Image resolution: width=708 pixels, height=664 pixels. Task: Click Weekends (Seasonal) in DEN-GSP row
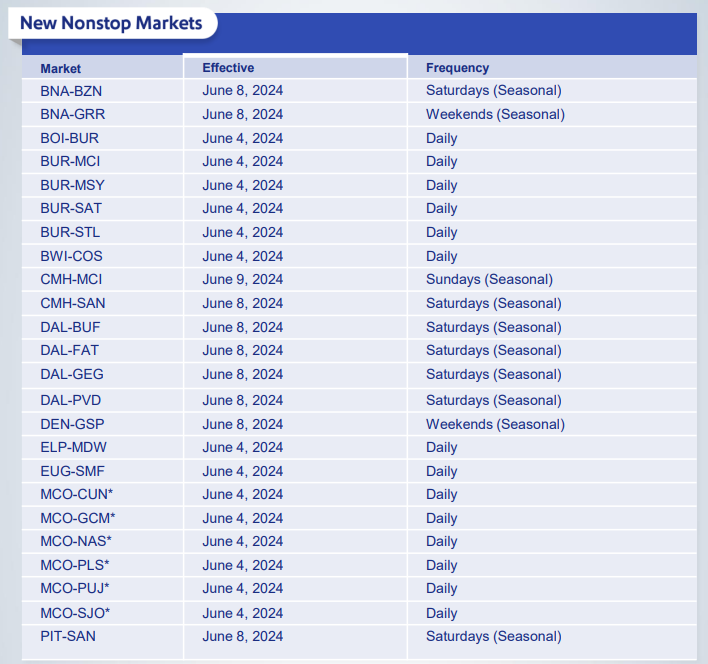pos(495,424)
